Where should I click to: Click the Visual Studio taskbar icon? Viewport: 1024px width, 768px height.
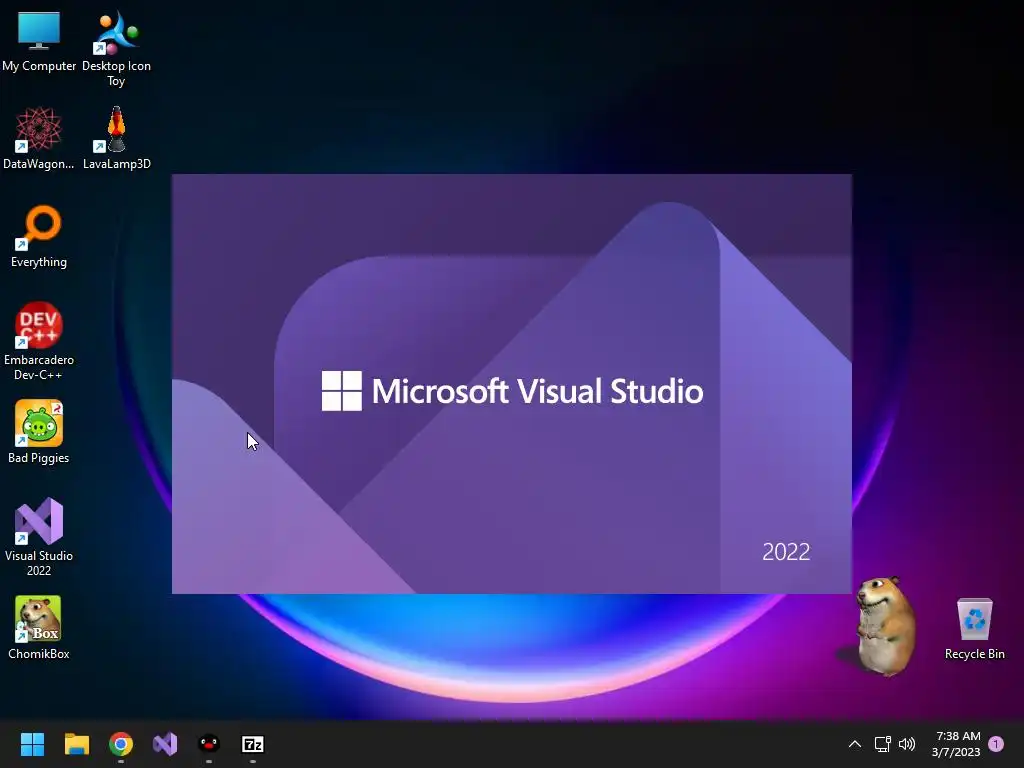pyautogui.click(x=165, y=744)
